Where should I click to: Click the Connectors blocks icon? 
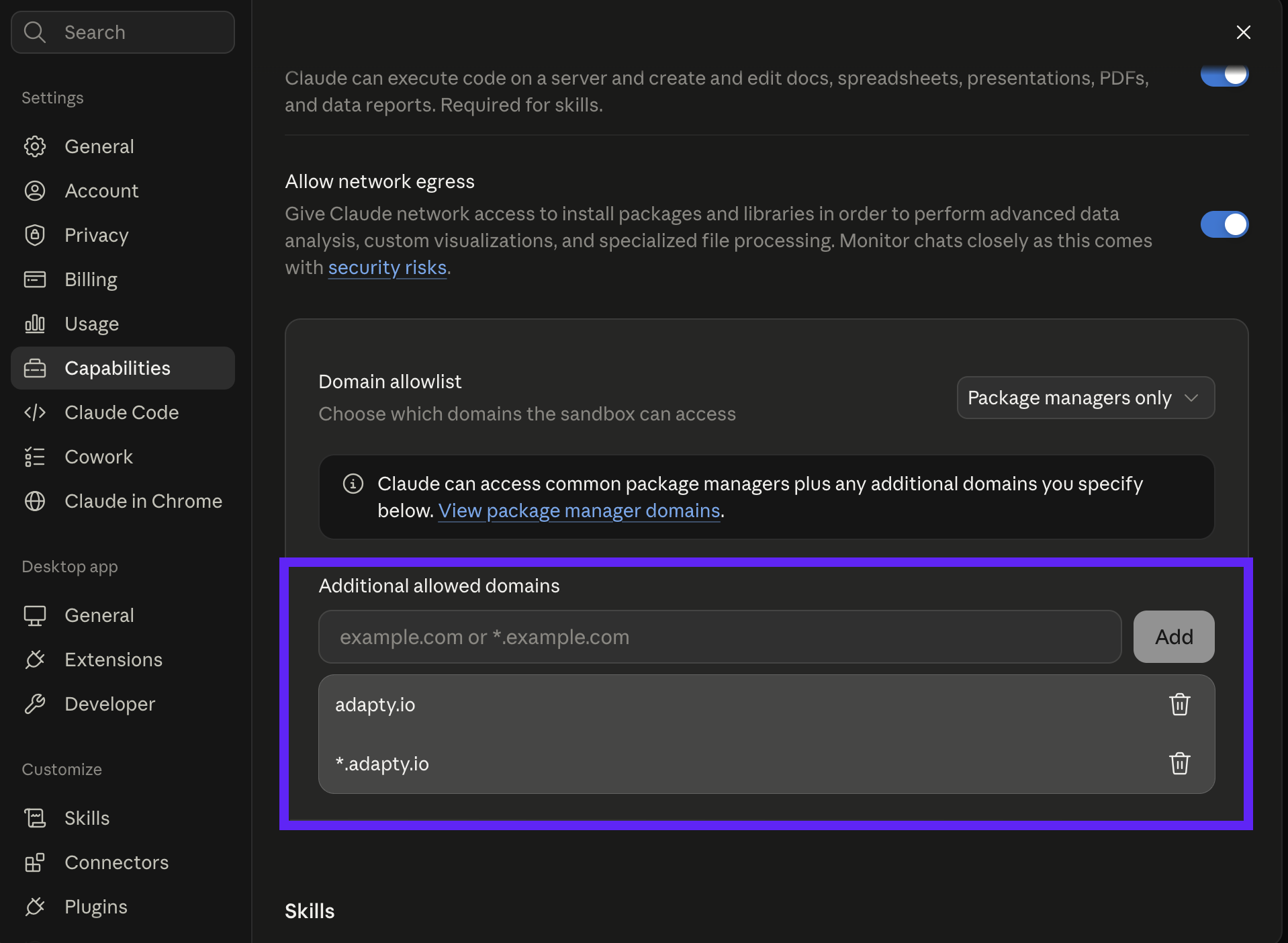(x=35, y=862)
